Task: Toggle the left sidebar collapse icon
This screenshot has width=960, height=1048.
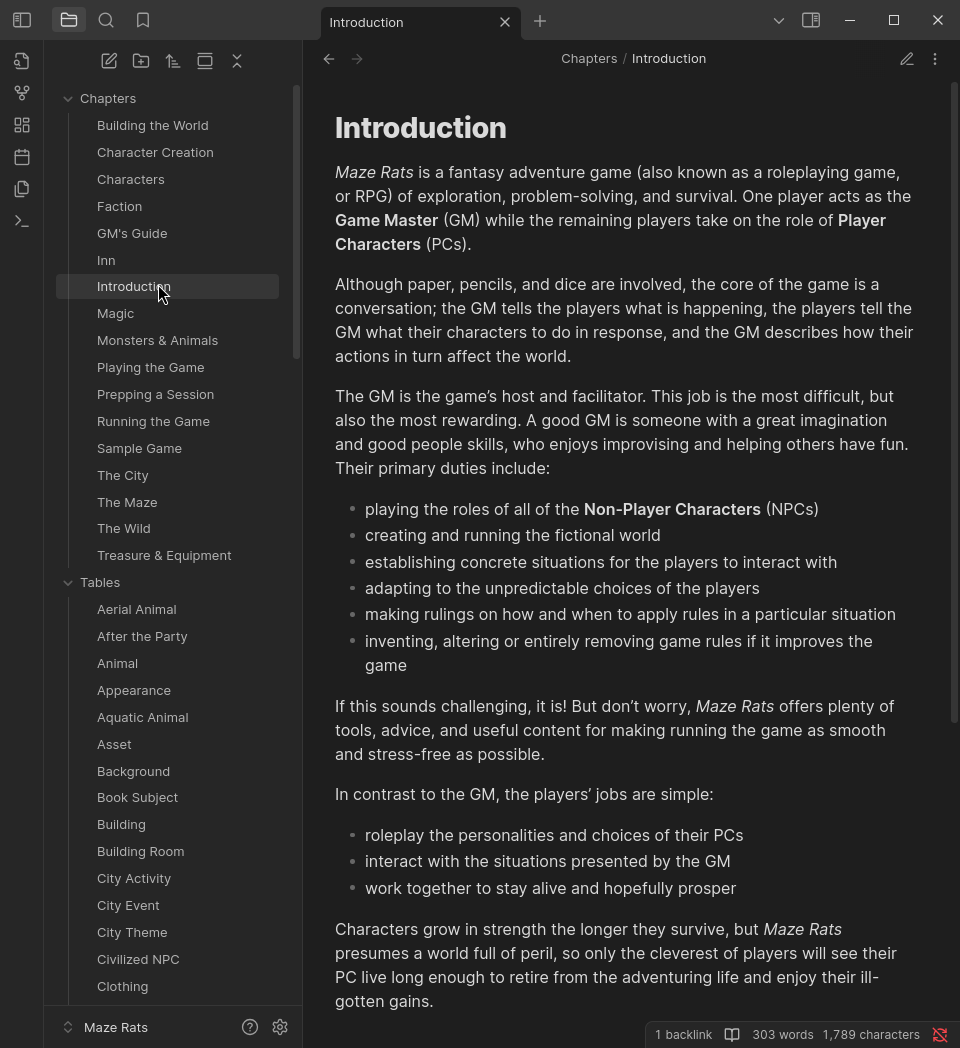Action: 22,20
